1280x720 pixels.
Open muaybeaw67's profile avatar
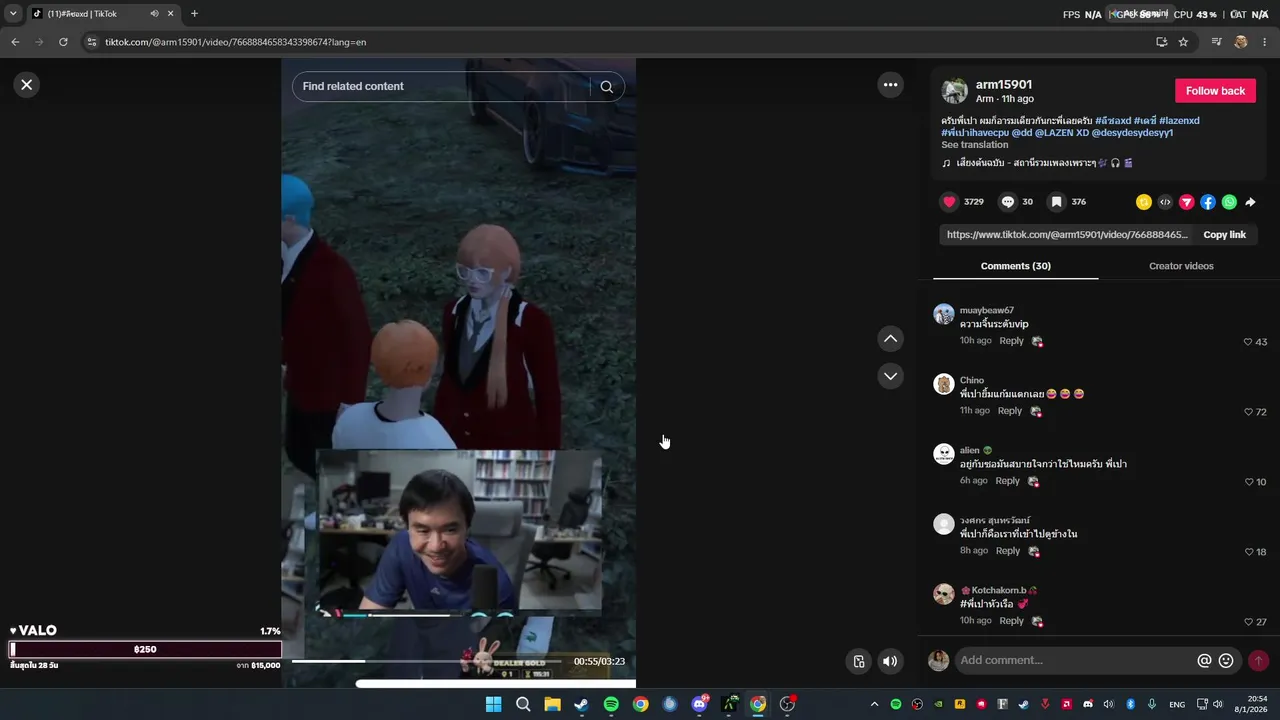[943, 314]
